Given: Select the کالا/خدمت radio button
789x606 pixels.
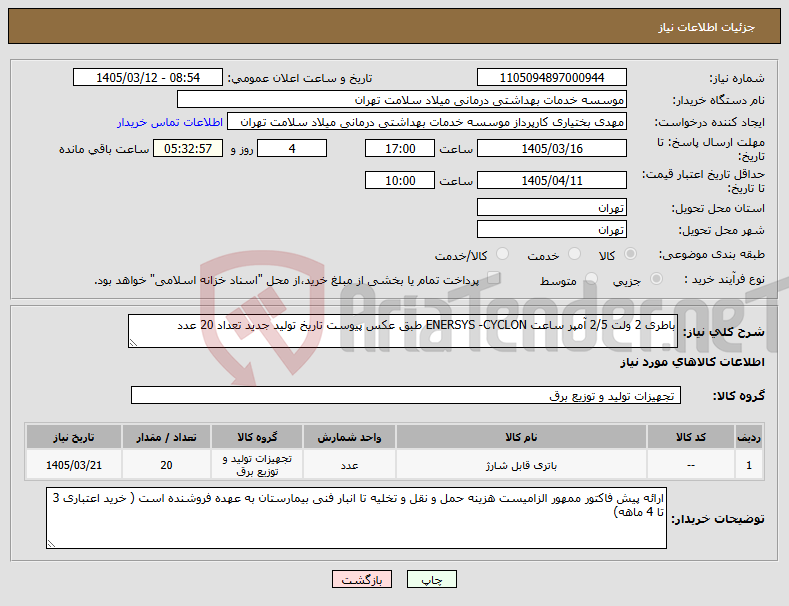Looking at the screenshot, I should tap(502, 254).
